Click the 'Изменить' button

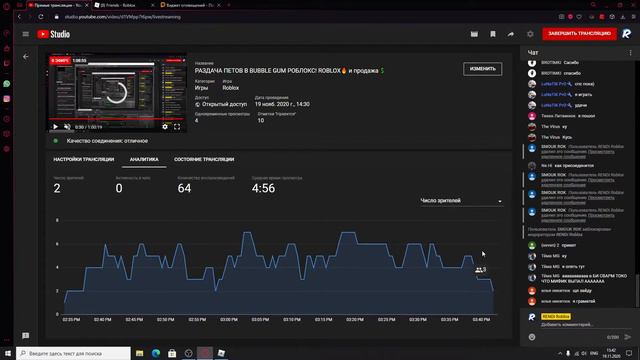pos(482,69)
